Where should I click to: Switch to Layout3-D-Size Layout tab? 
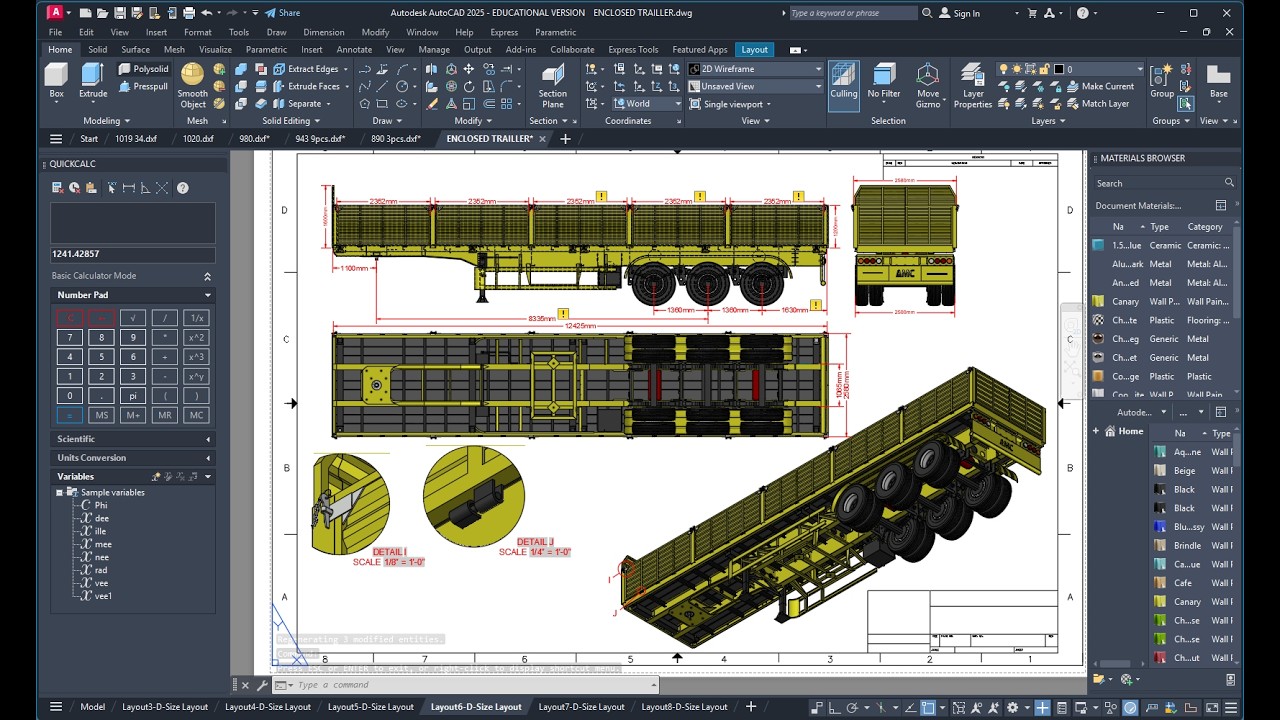tap(165, 707)
